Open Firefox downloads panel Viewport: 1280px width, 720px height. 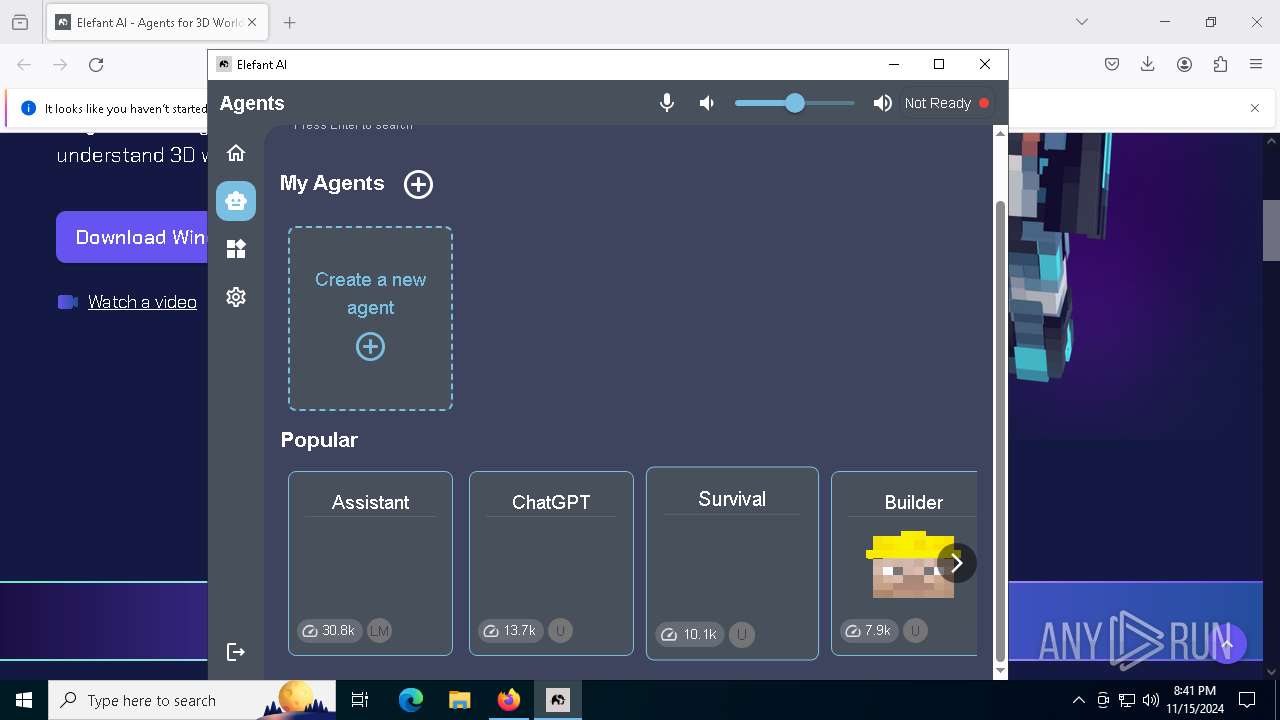1148,64
